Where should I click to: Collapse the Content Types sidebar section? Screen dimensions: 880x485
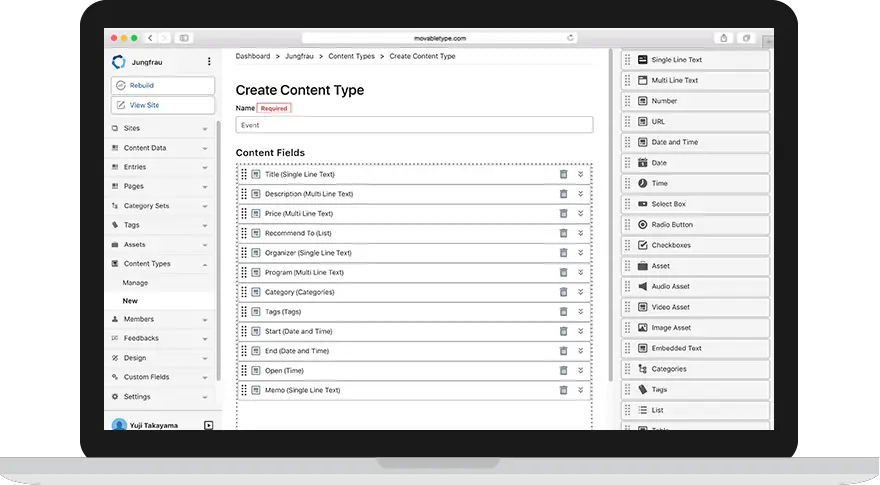coord(204,264)
